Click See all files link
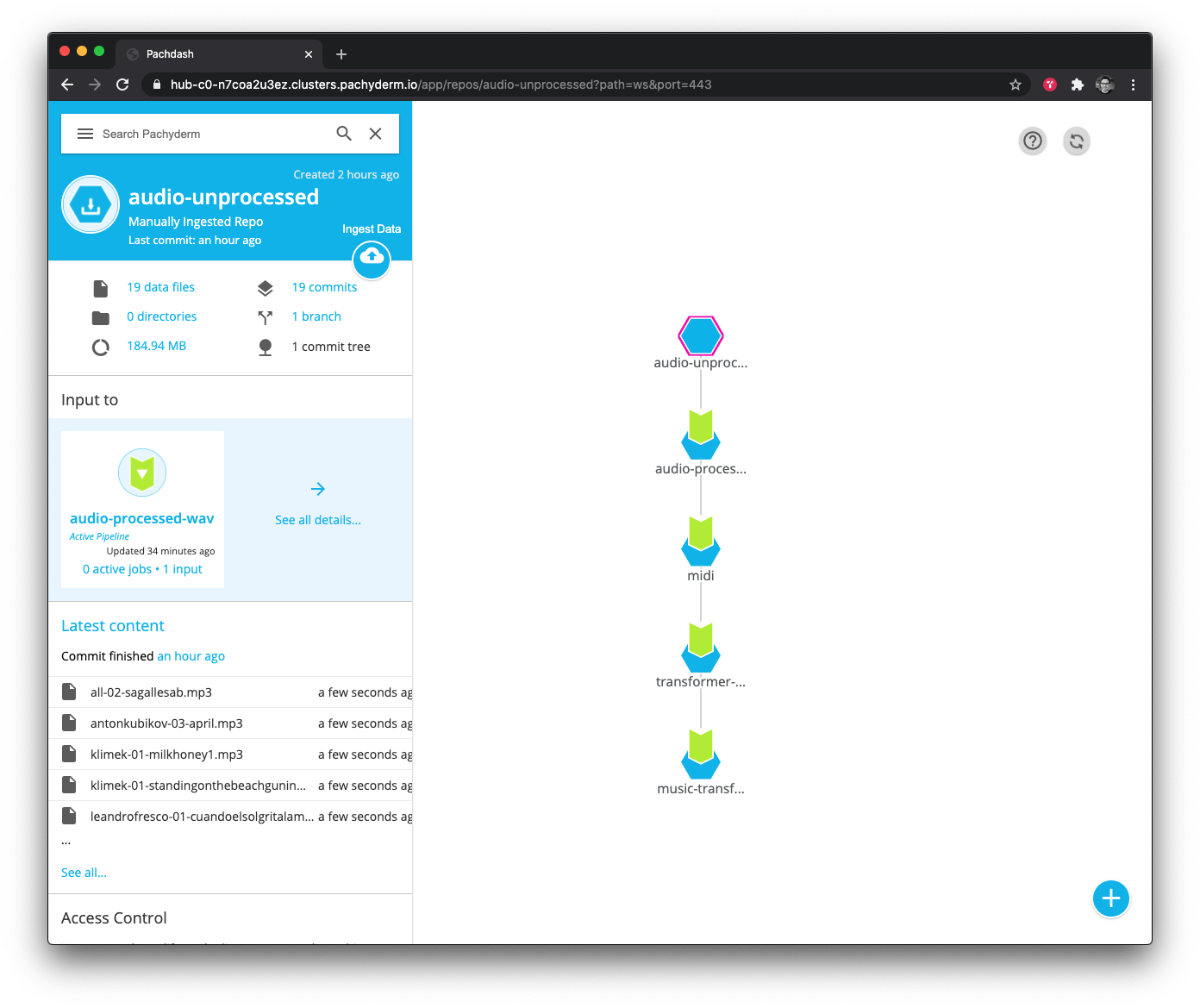The width and height of the screenshot is (1200, 1008). pyautogui.click(x=84, y=873)
